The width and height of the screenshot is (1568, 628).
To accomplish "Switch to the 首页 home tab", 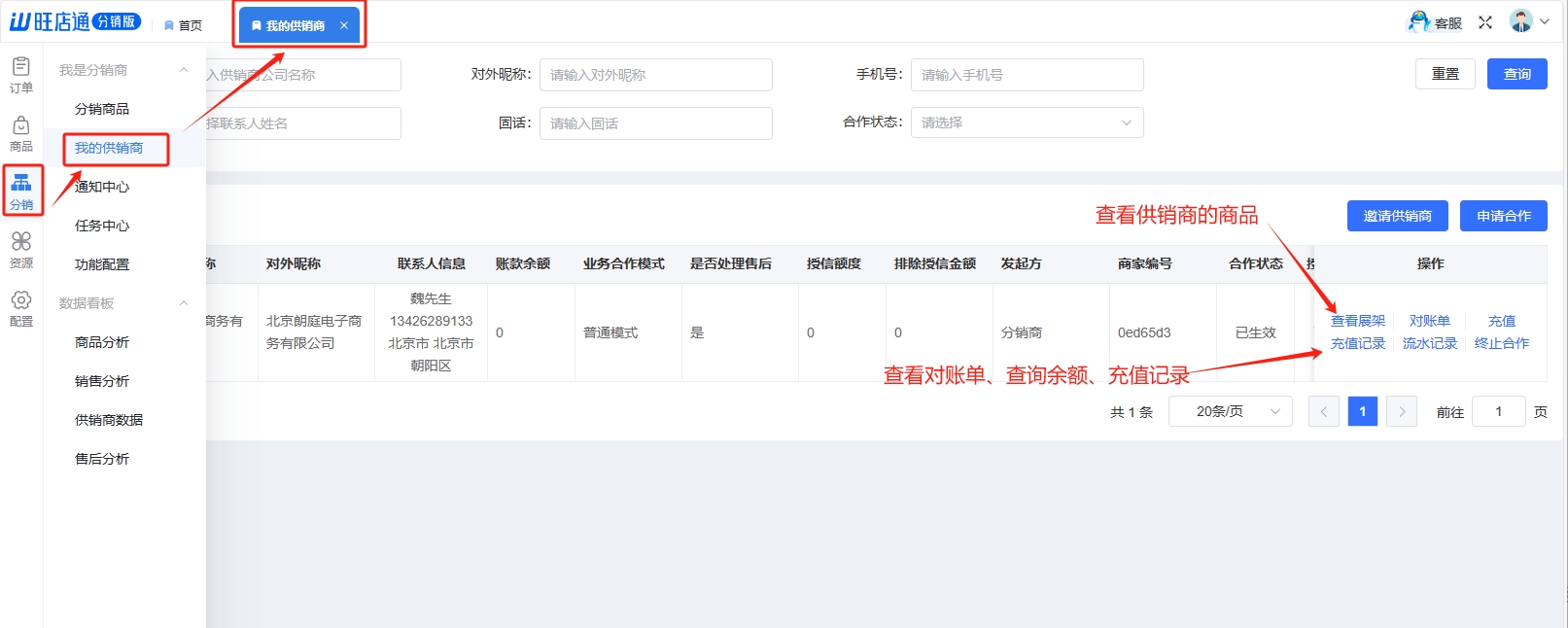I will pyautogui.click(x=184, y=25).
